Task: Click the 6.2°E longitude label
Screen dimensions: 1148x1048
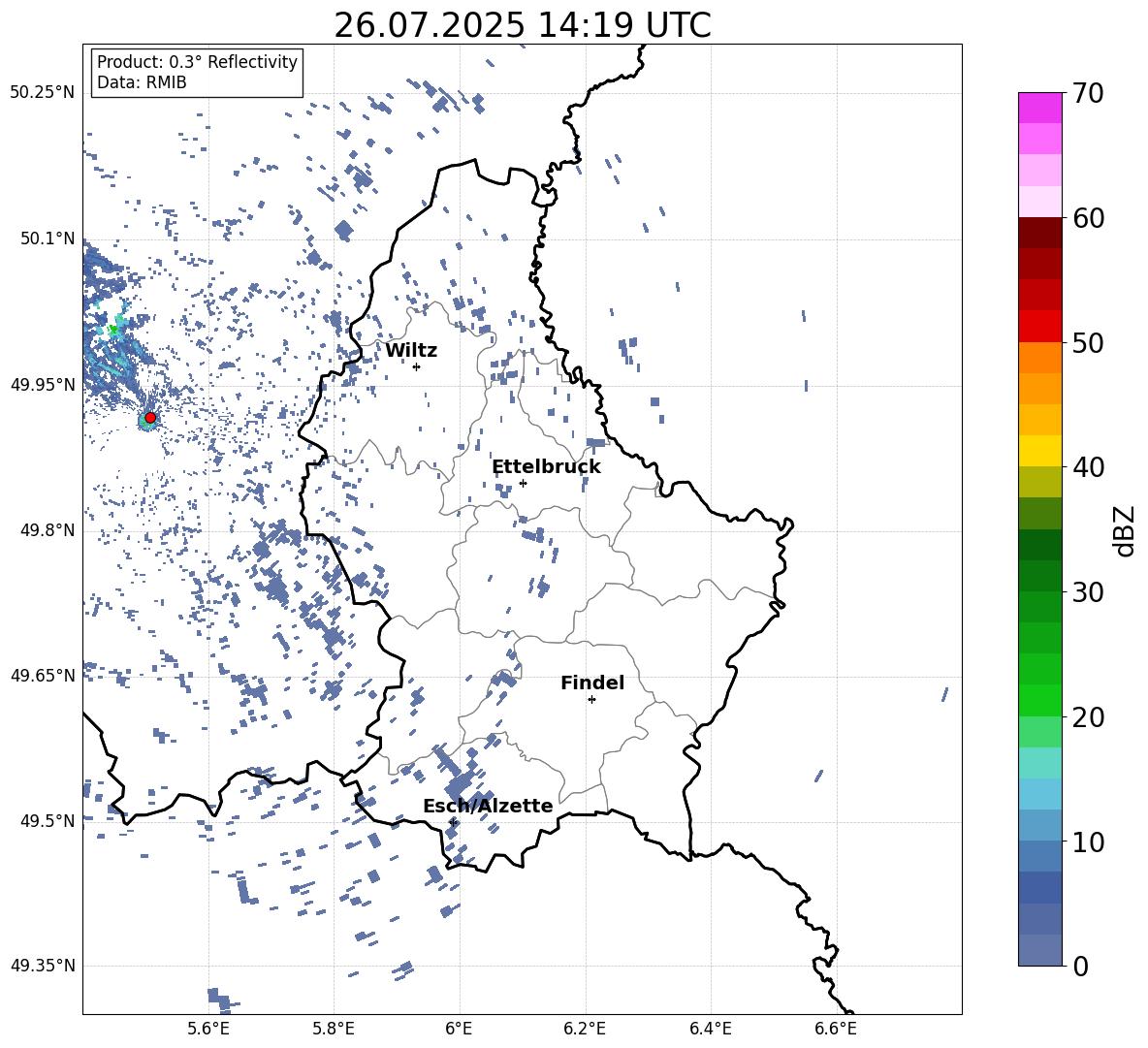Action: point(585,1029)
